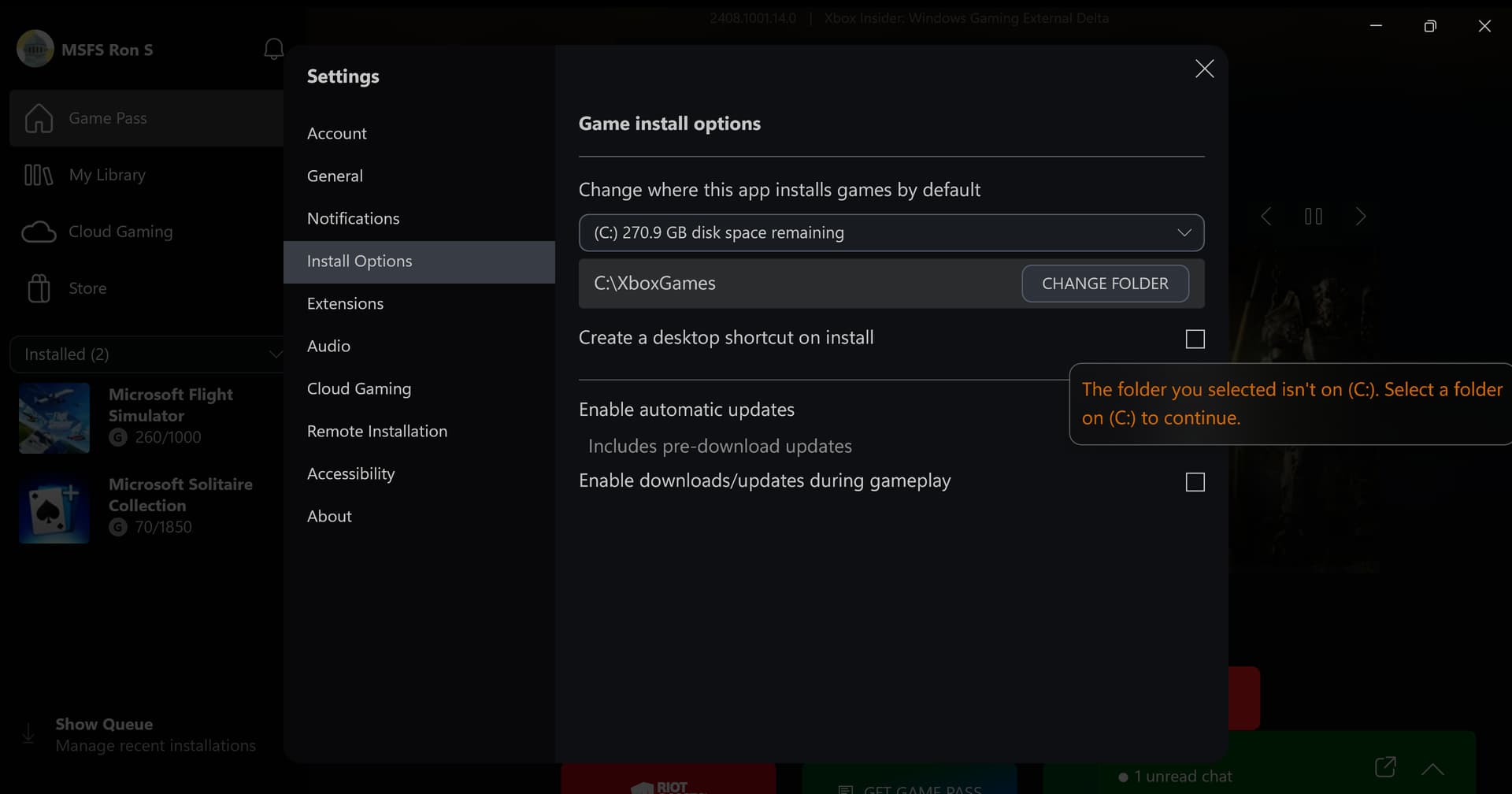Toggle desktop shortcut on install checkbox
The image size is (1512, 794).
[x=1195, y=339]
